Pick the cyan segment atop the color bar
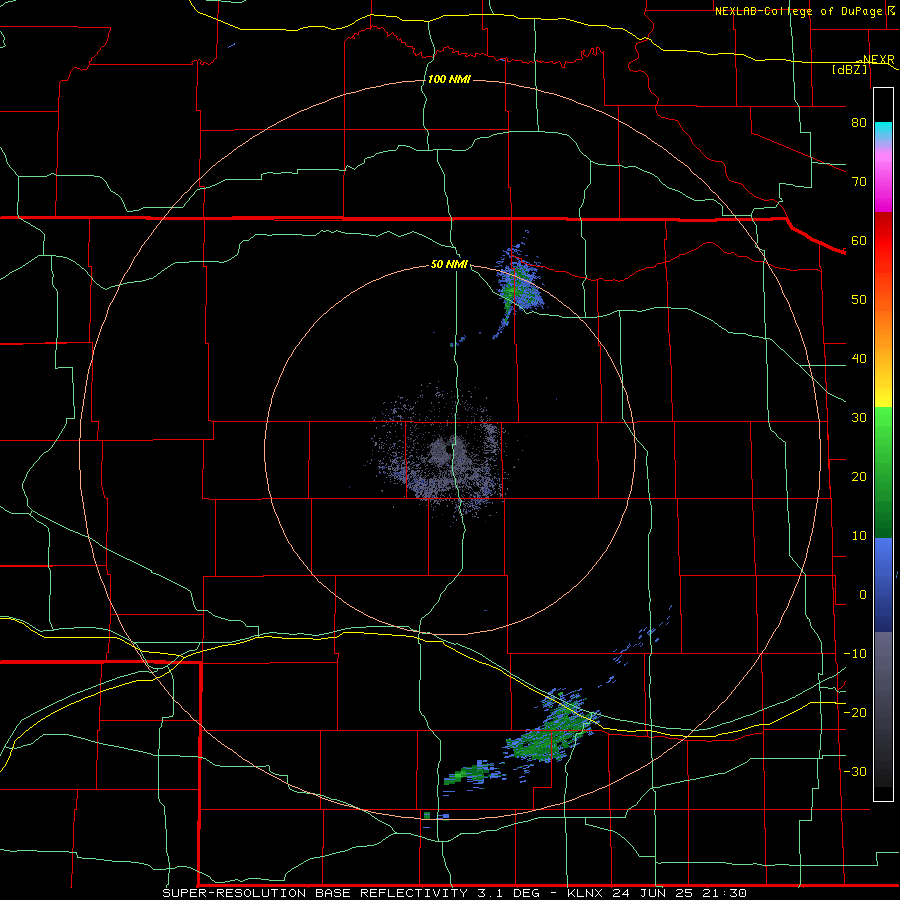 click(x=883, y=132)
